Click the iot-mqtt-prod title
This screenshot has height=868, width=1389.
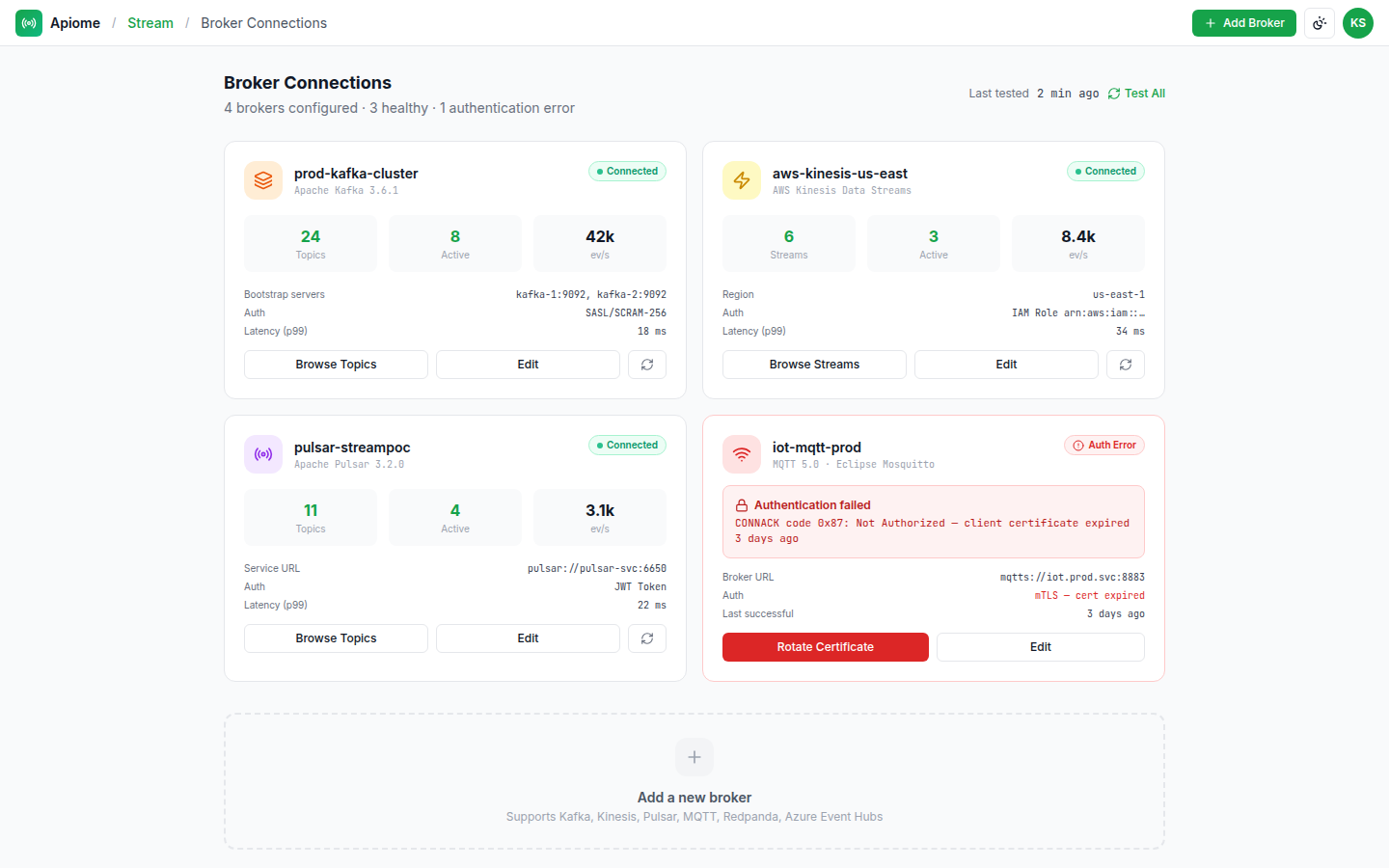pyautogui.click(x=817, y=448)
